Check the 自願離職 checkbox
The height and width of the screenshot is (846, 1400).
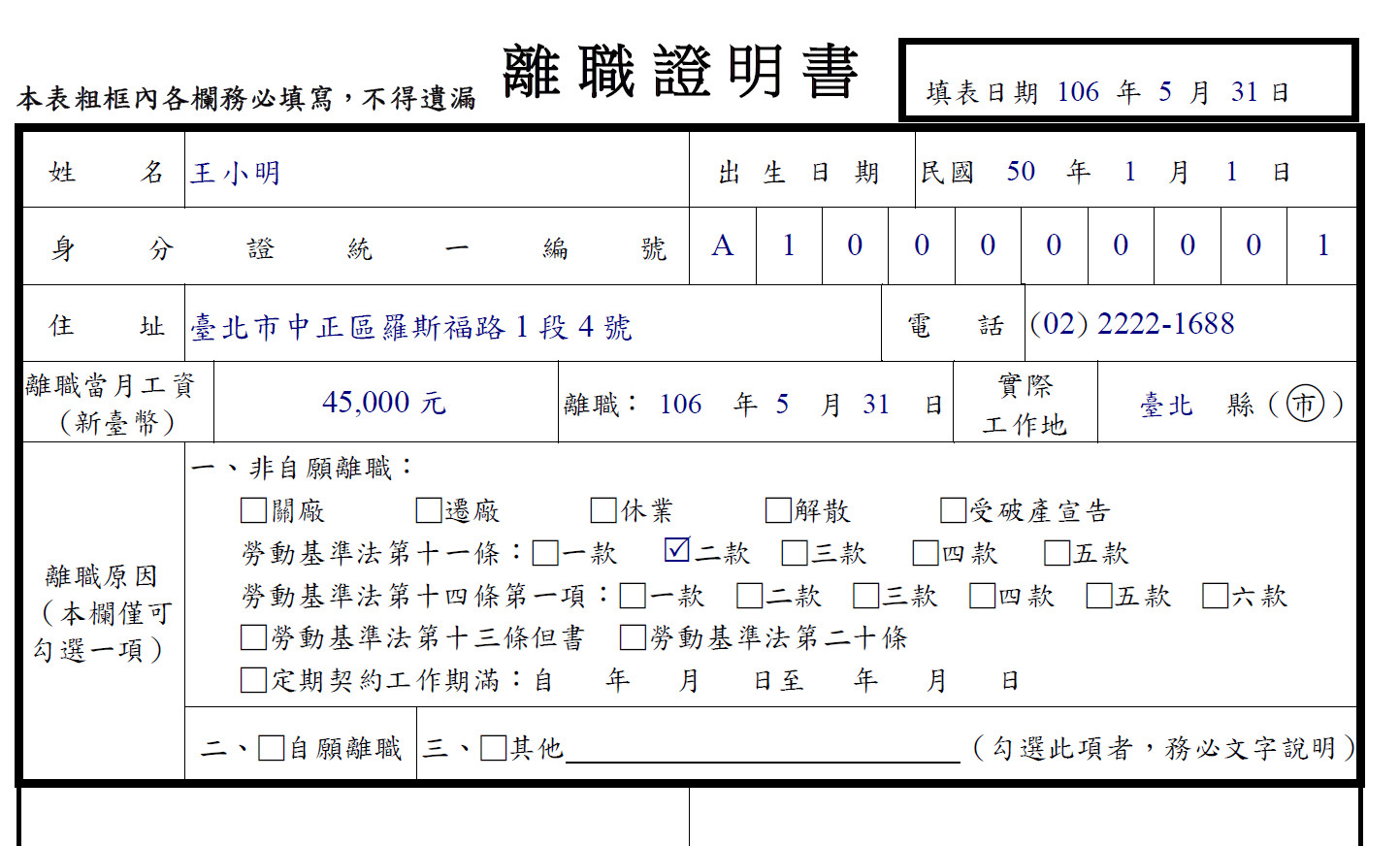(x=272, y=748)
